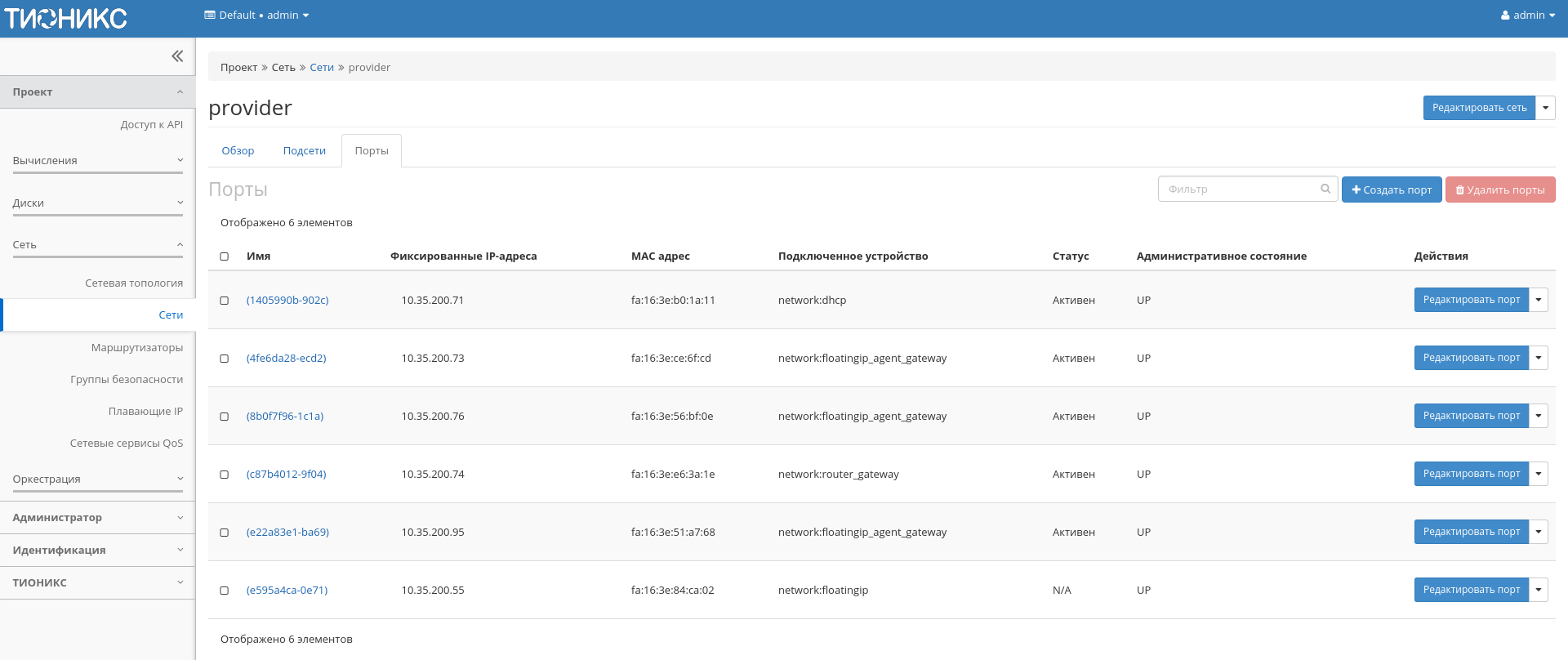This screenshot has height=660, width=1568.
Task: Expand the Вычисления sidebar section
Action: point(97,161)
